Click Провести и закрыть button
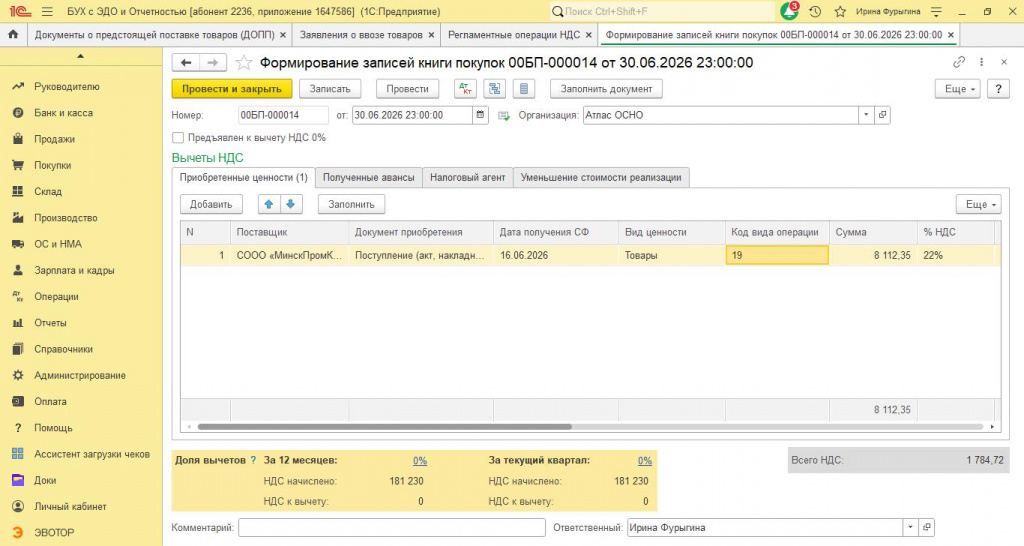 point(232,89)
